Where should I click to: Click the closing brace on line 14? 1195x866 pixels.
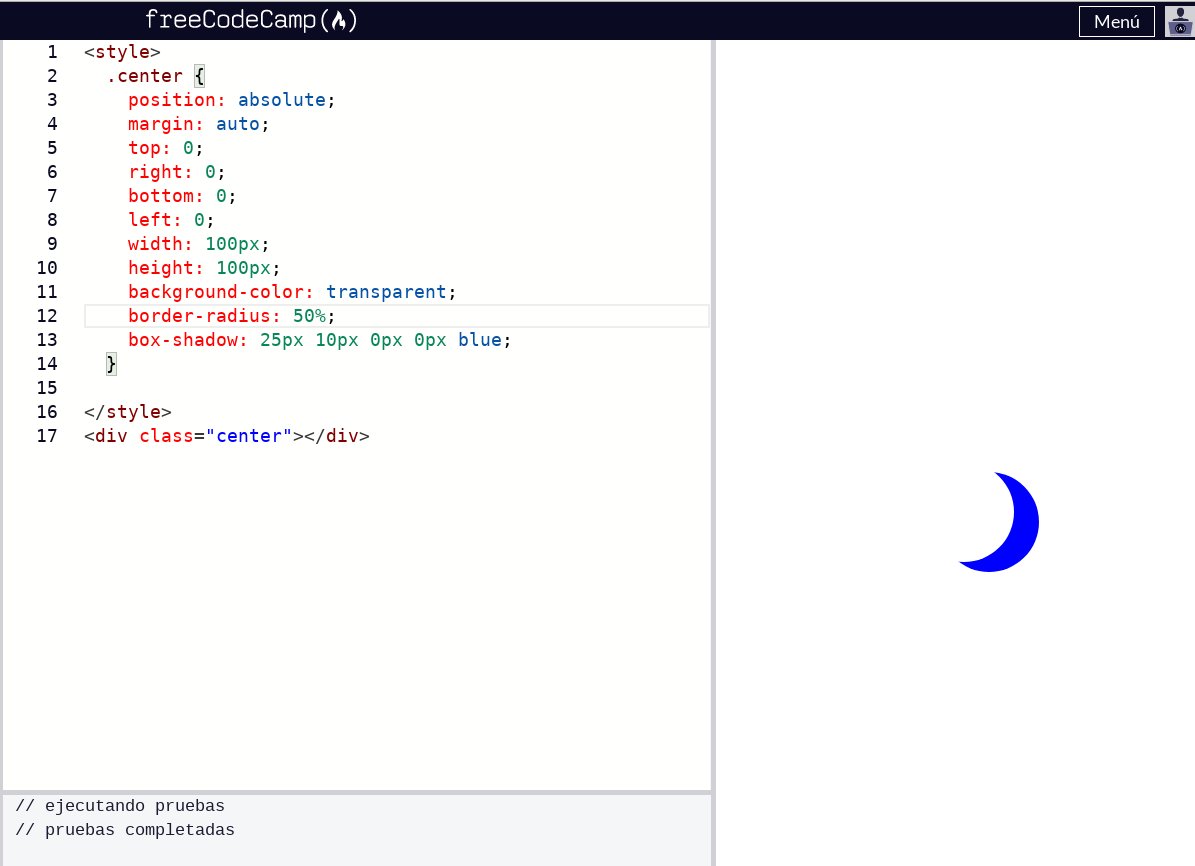[111, 364]
